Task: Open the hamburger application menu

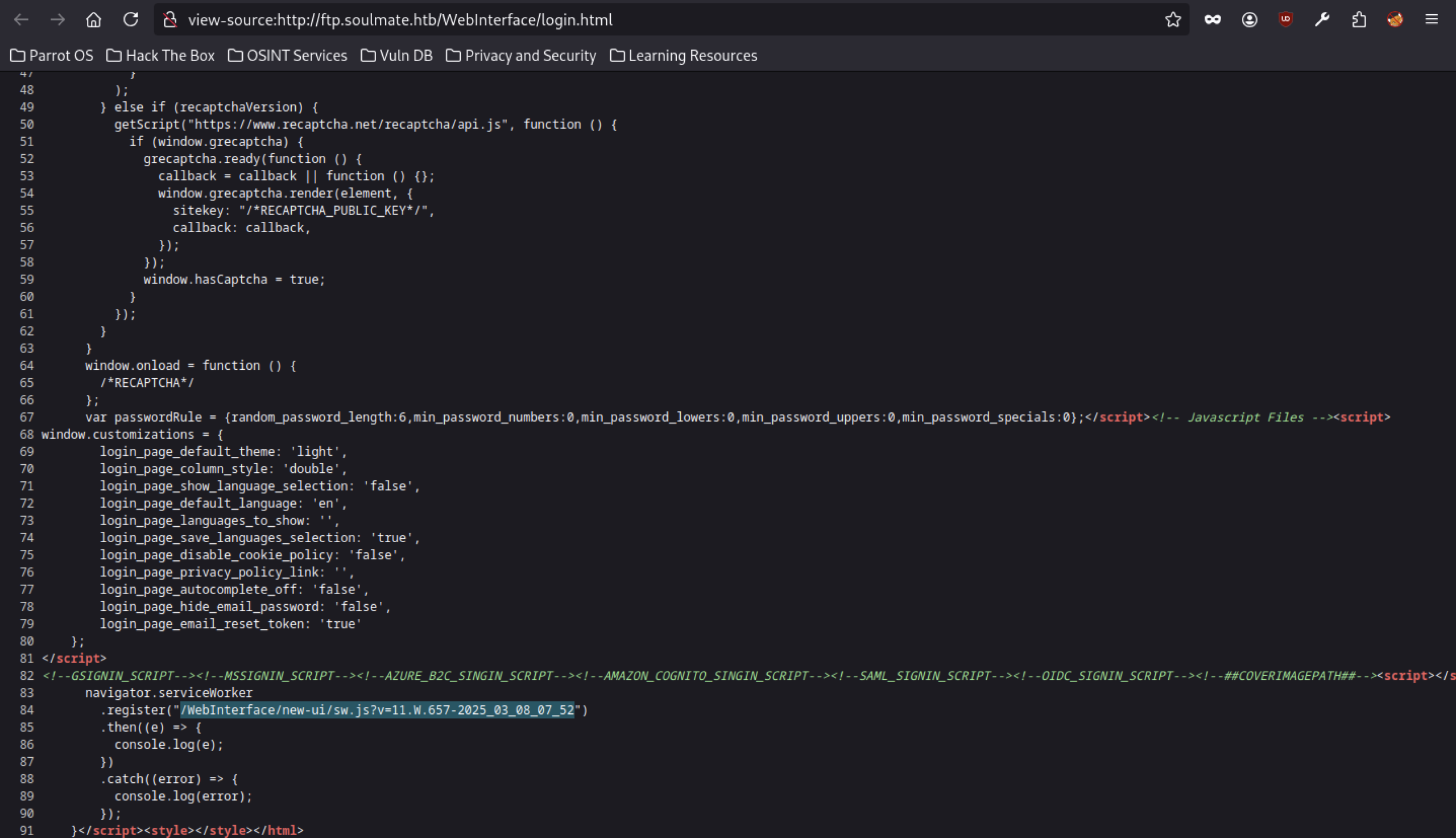Action: pos(1432,19)
